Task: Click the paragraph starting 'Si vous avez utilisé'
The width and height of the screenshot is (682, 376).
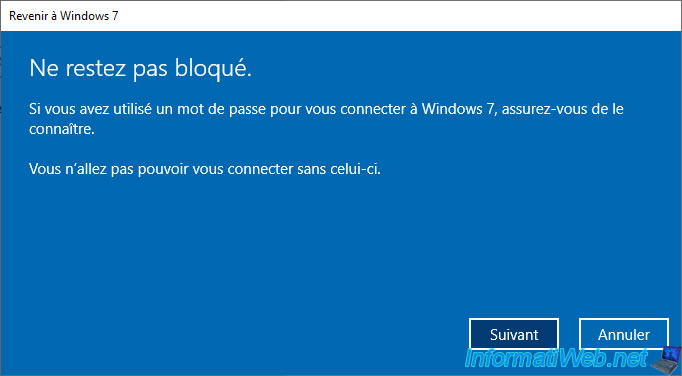Action: [x=326, y=119]
